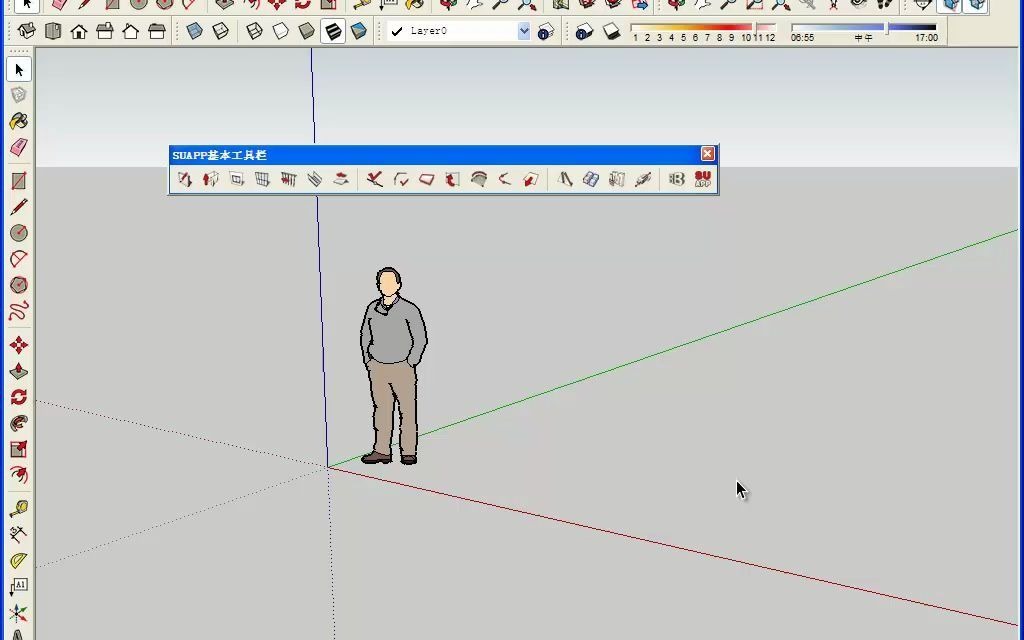Switch to the Iso camera view

(x=27, y=30)
